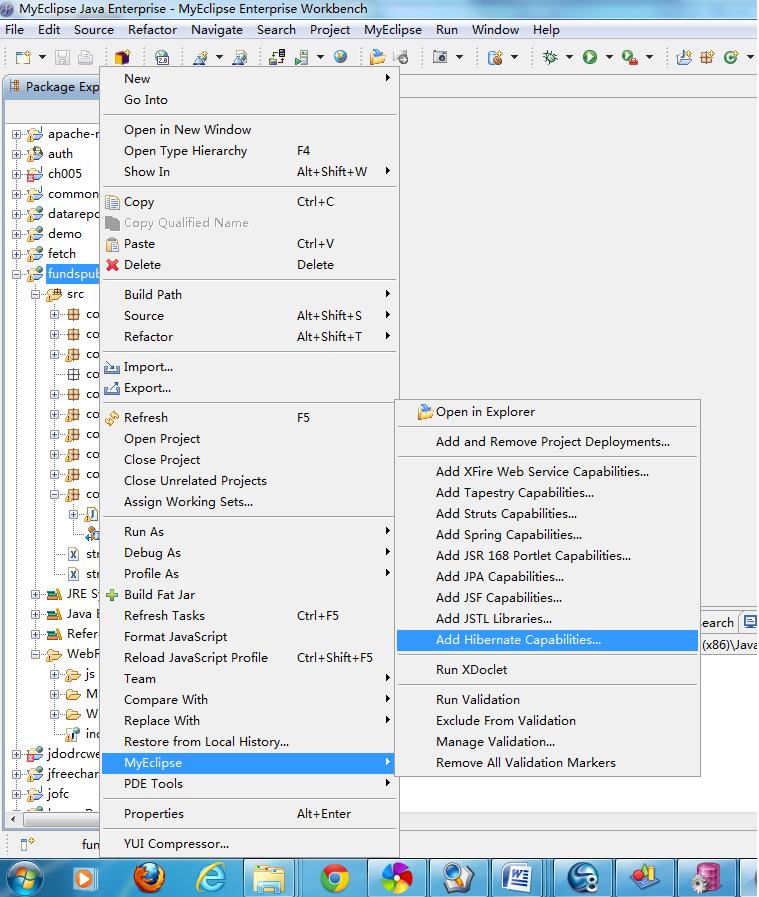This screenshot has width=759, height=897.
Task: Select Export in the context menu
Action: [249, 388]
